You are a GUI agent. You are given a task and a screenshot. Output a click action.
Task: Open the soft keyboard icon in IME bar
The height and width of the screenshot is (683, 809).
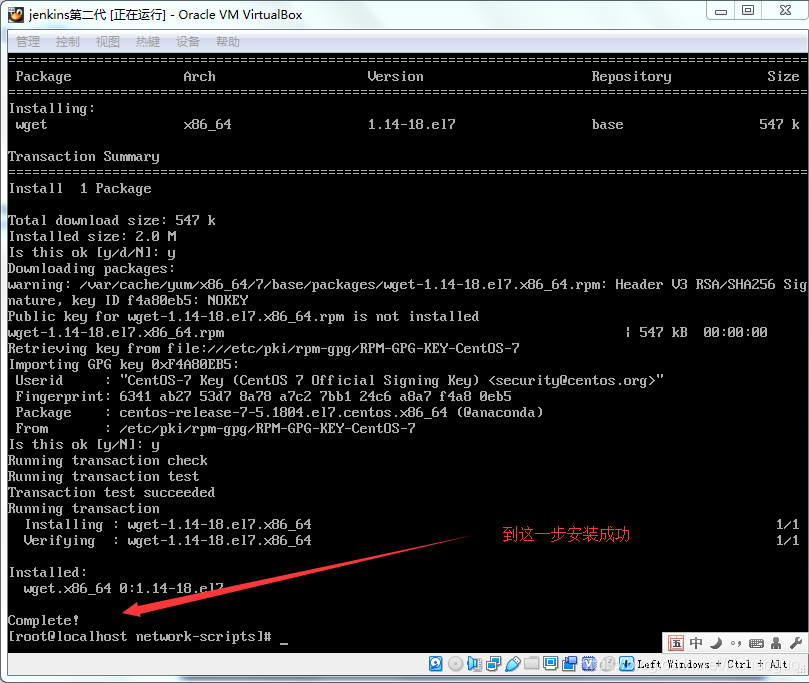(756, 643)
